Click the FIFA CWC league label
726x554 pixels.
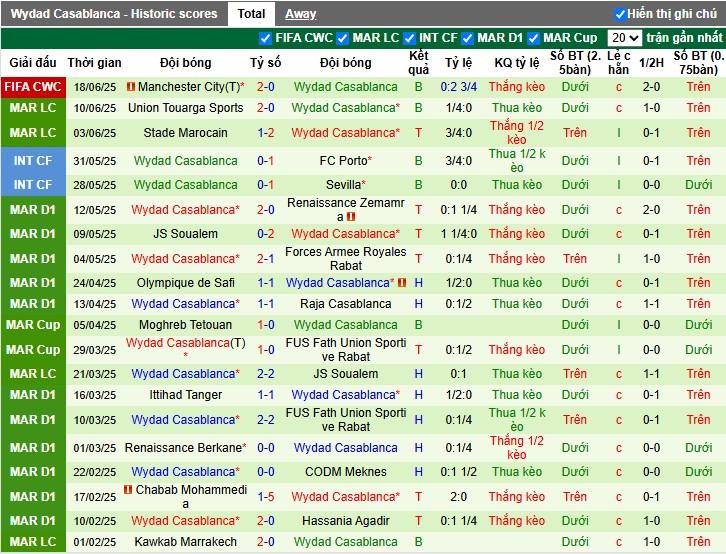pos(33,87)
